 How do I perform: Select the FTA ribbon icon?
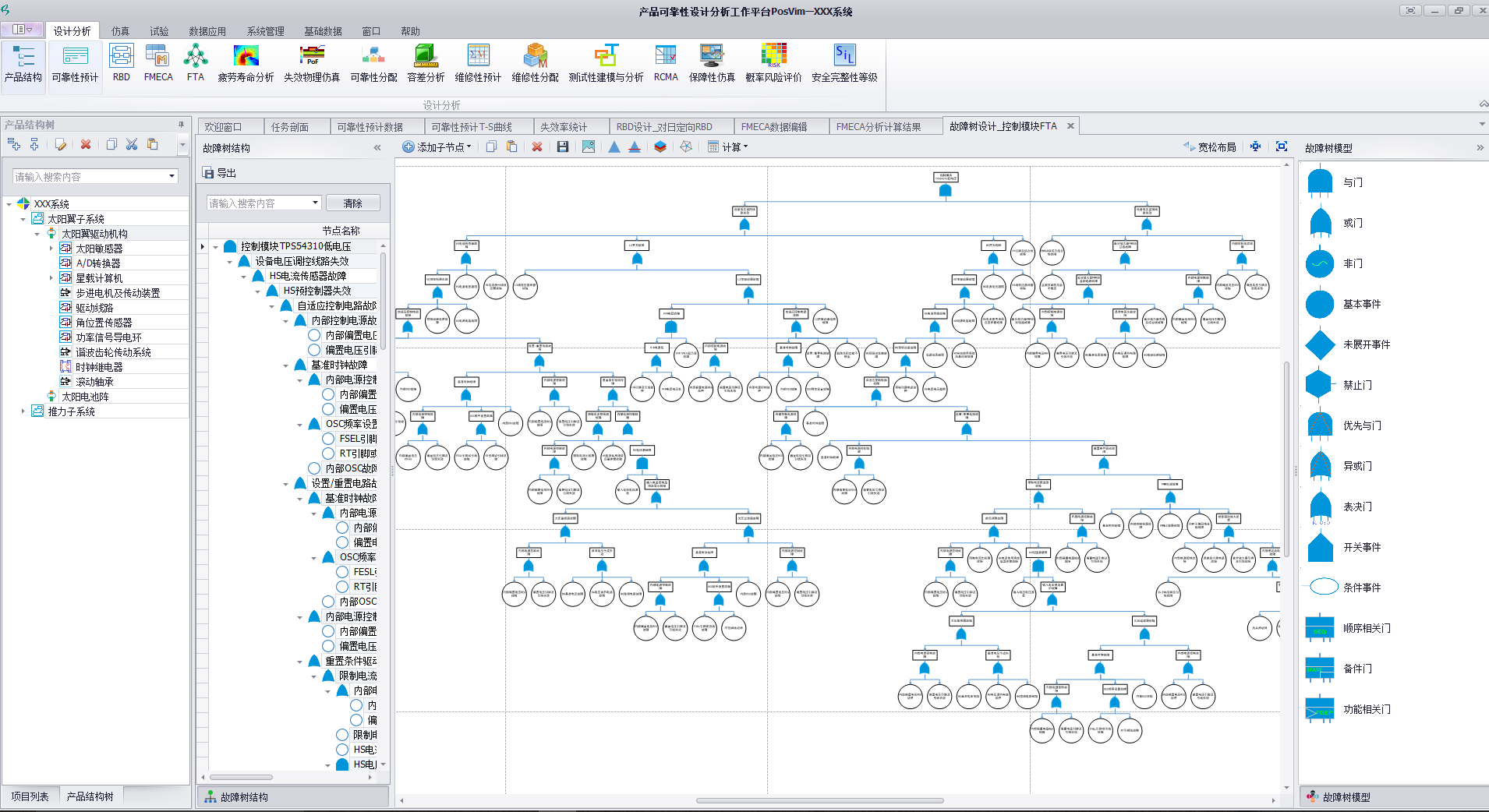[x=196, y=64]
